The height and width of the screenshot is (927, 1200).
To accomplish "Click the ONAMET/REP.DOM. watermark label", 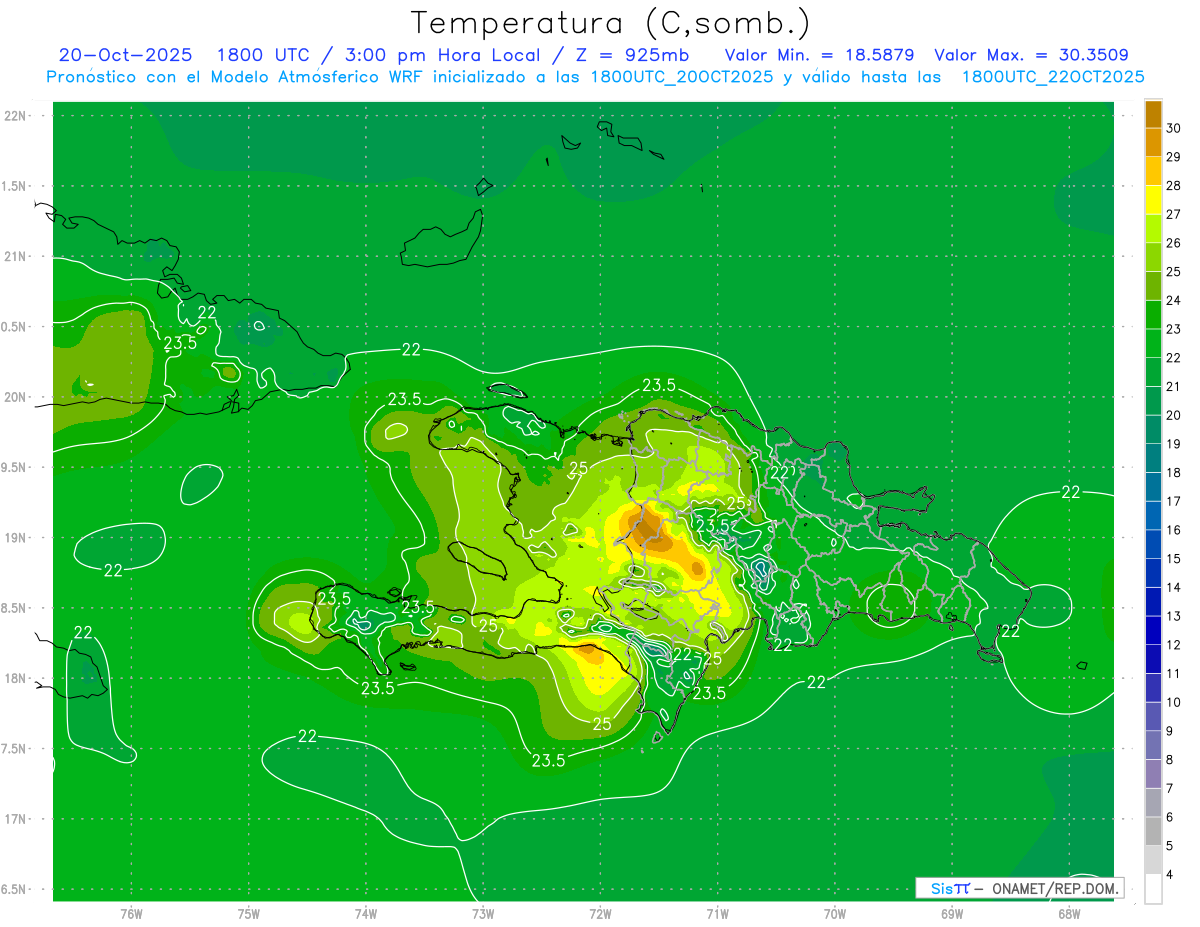I will pos(1055,888).
